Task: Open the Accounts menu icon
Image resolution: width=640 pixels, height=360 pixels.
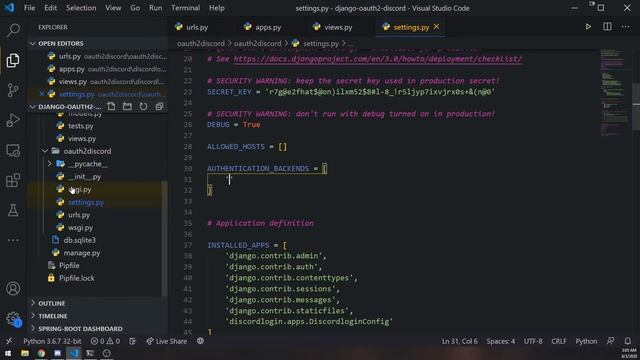Action: 13,289
